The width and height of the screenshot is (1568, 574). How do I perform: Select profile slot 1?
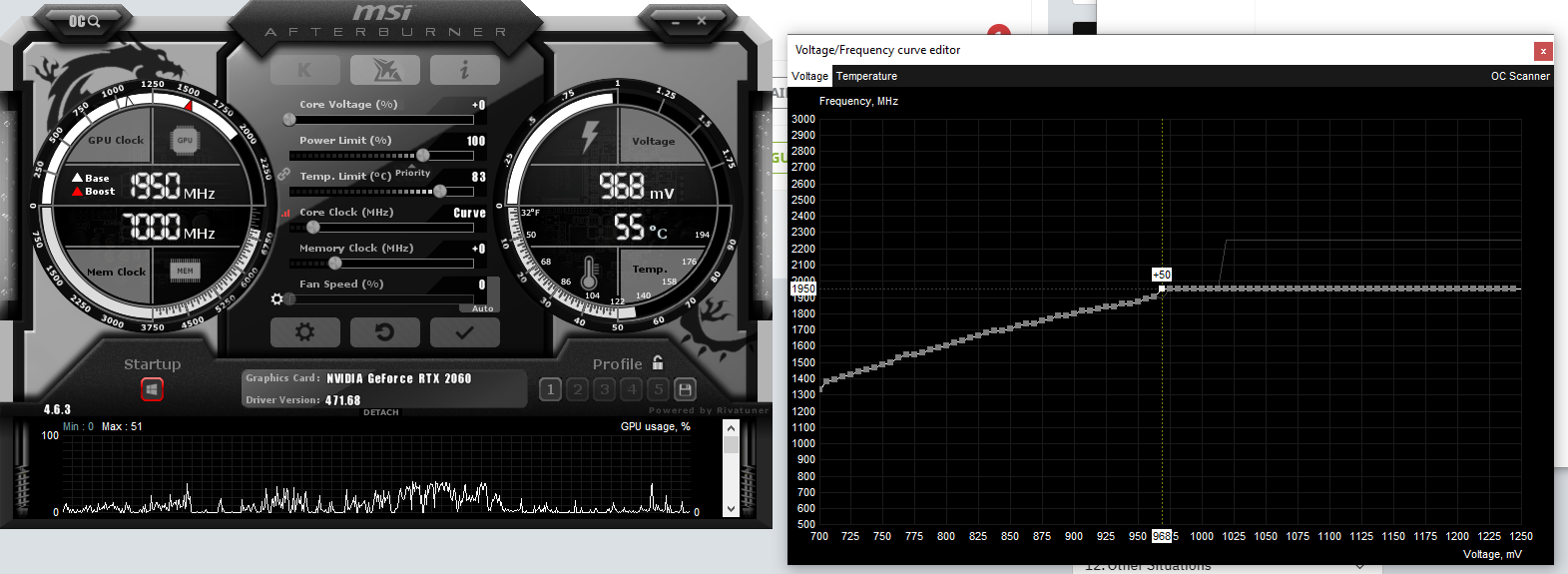point(550,389)
